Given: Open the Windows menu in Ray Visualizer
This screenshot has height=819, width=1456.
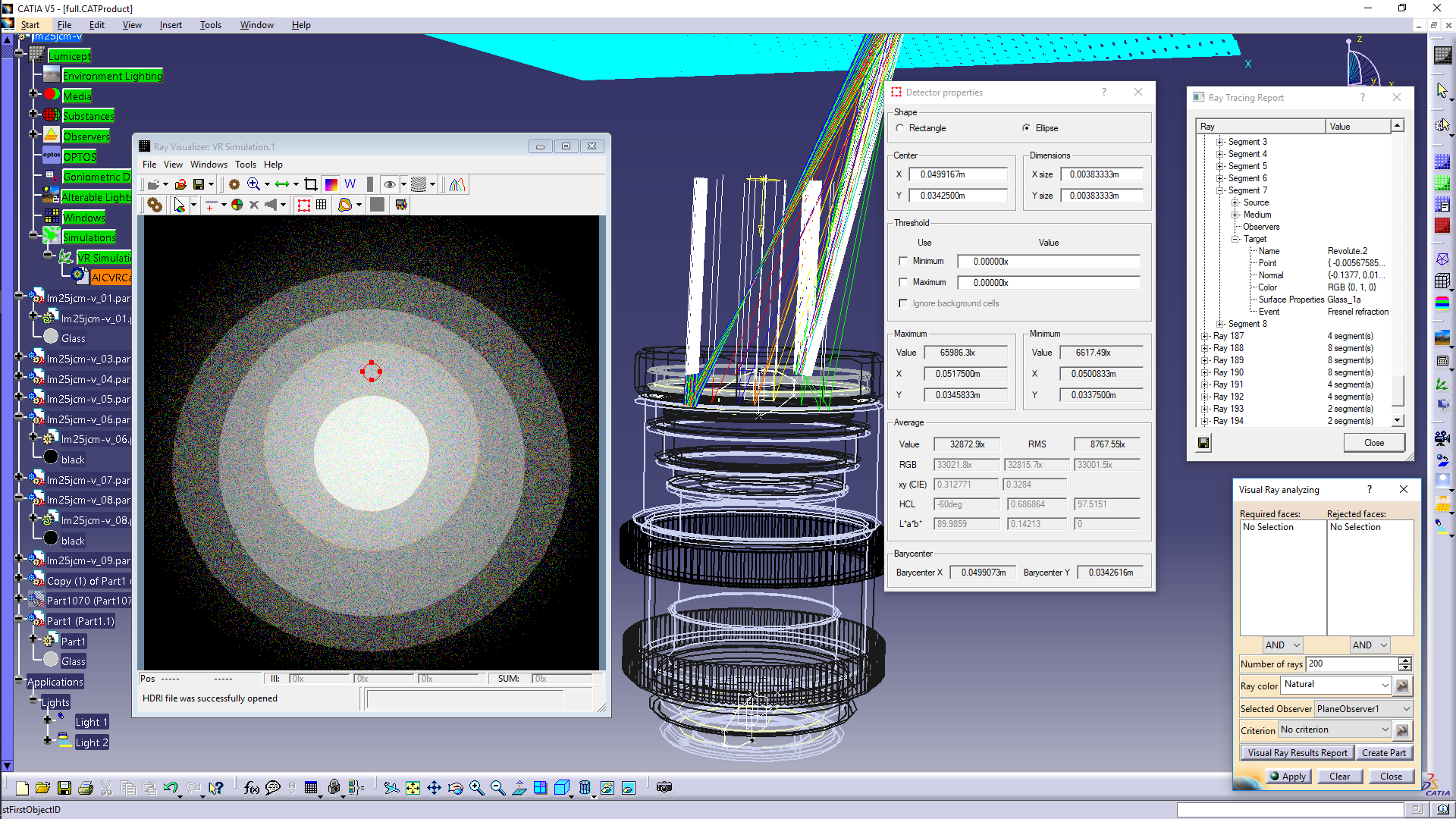Looking at the screenshot, I should coord(209,165).
